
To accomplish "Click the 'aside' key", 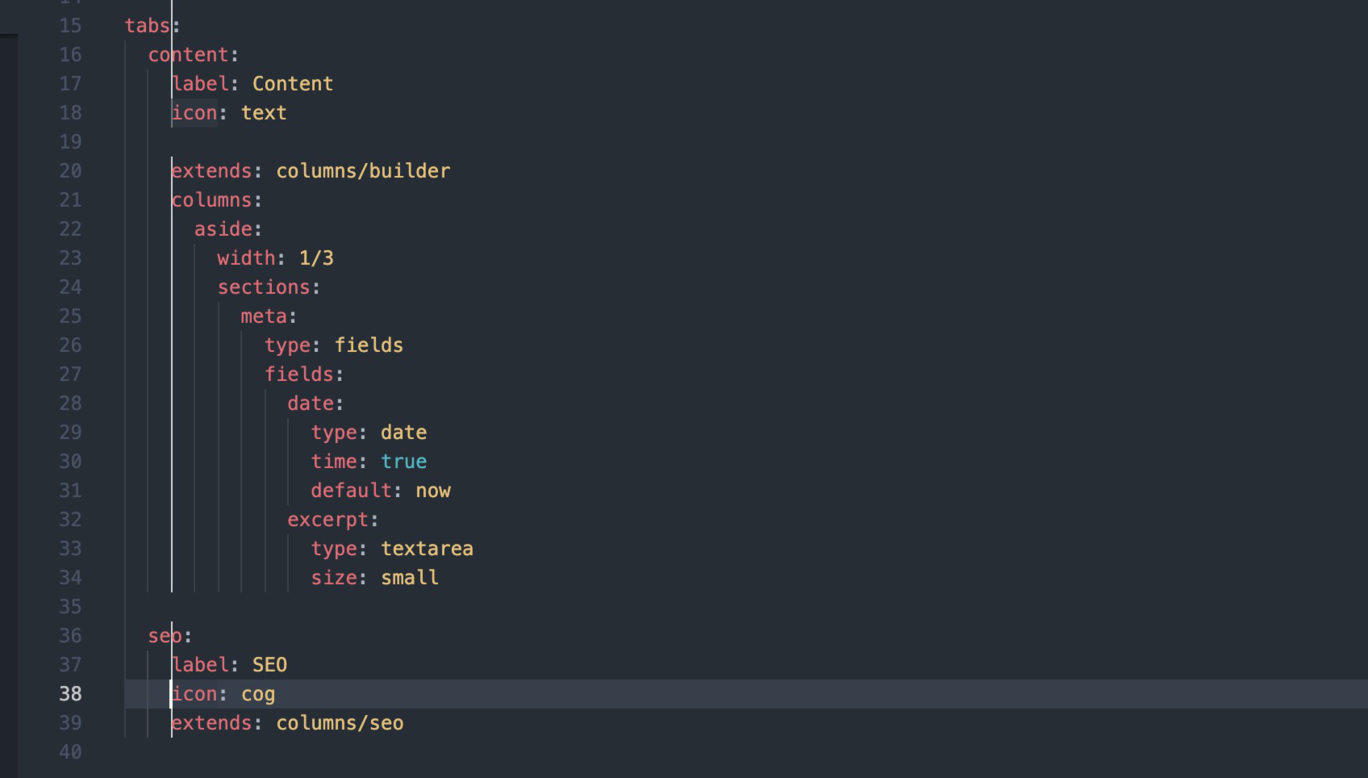I will click(x=223, y=228).
